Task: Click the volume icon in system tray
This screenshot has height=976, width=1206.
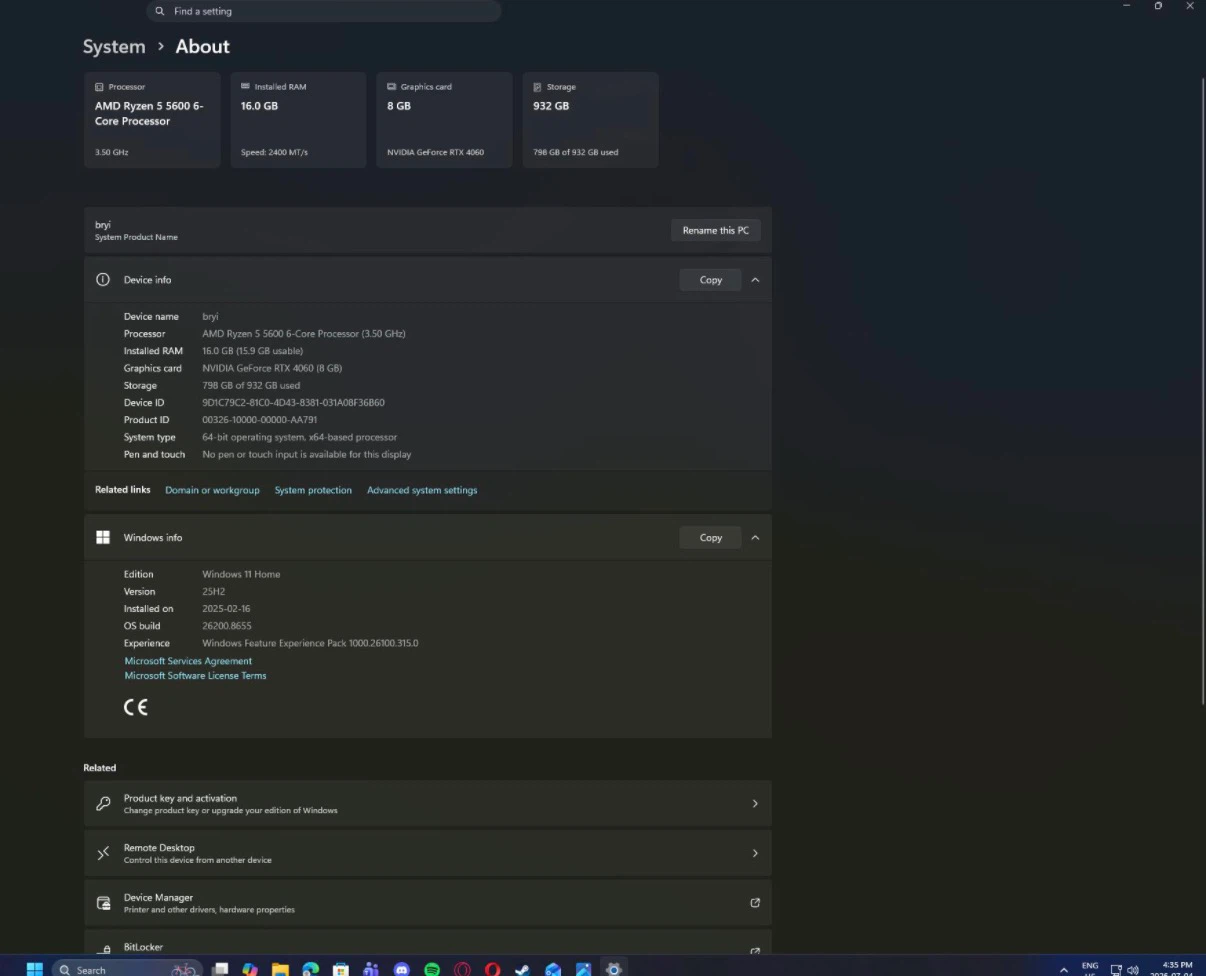Action: pyautogui.click(x=1133, y=969)
